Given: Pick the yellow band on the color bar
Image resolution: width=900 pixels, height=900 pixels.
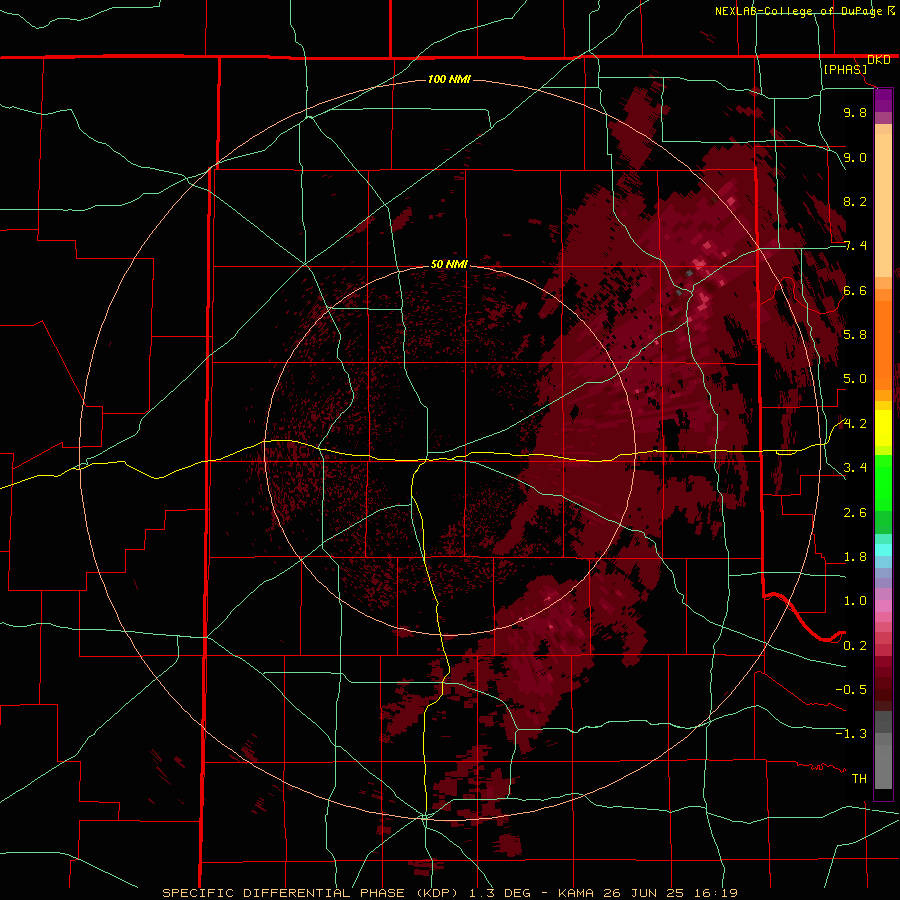Looking at the screenshot, I should 883,428.
